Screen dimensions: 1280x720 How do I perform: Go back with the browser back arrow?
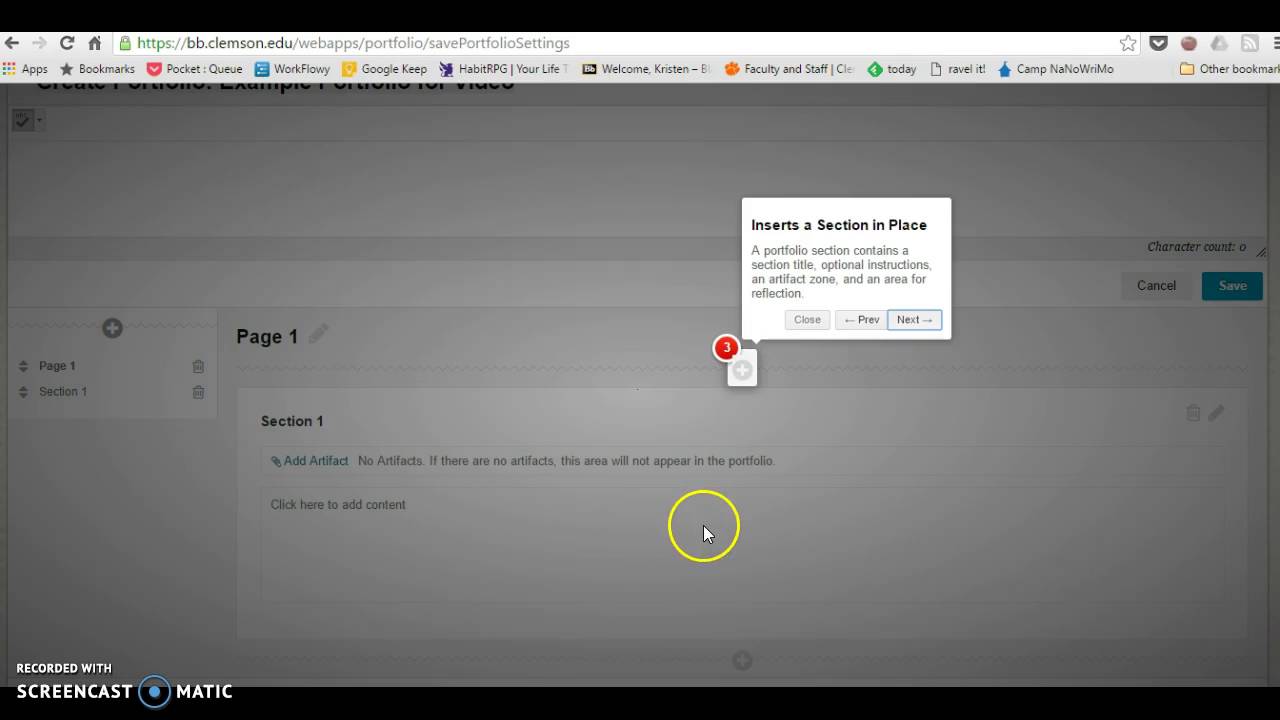point(12,43)
